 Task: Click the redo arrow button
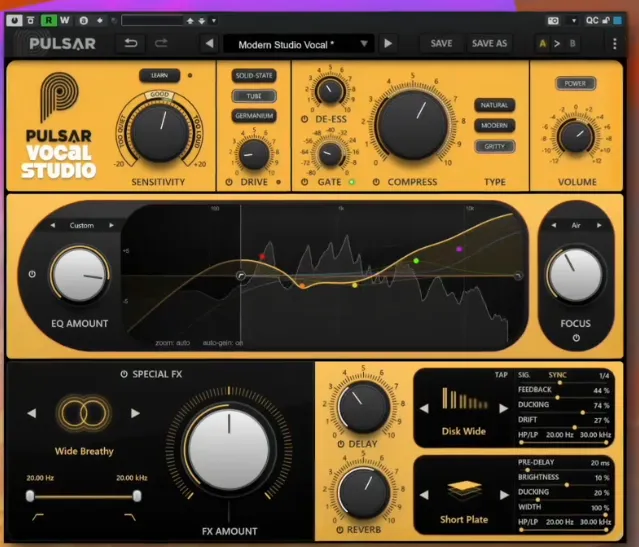coord(161,43)
